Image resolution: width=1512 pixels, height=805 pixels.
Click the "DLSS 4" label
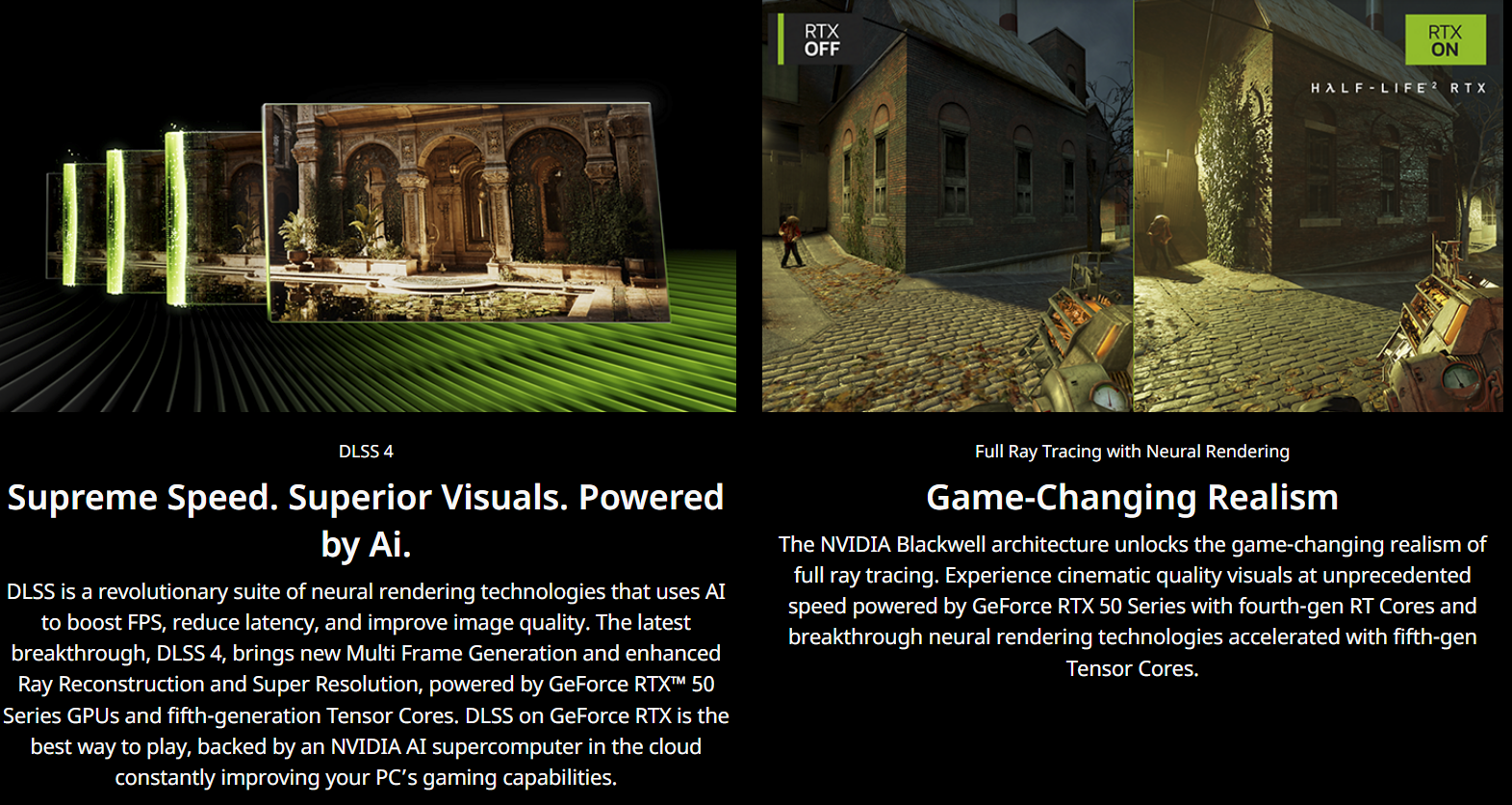click(366, 452)
